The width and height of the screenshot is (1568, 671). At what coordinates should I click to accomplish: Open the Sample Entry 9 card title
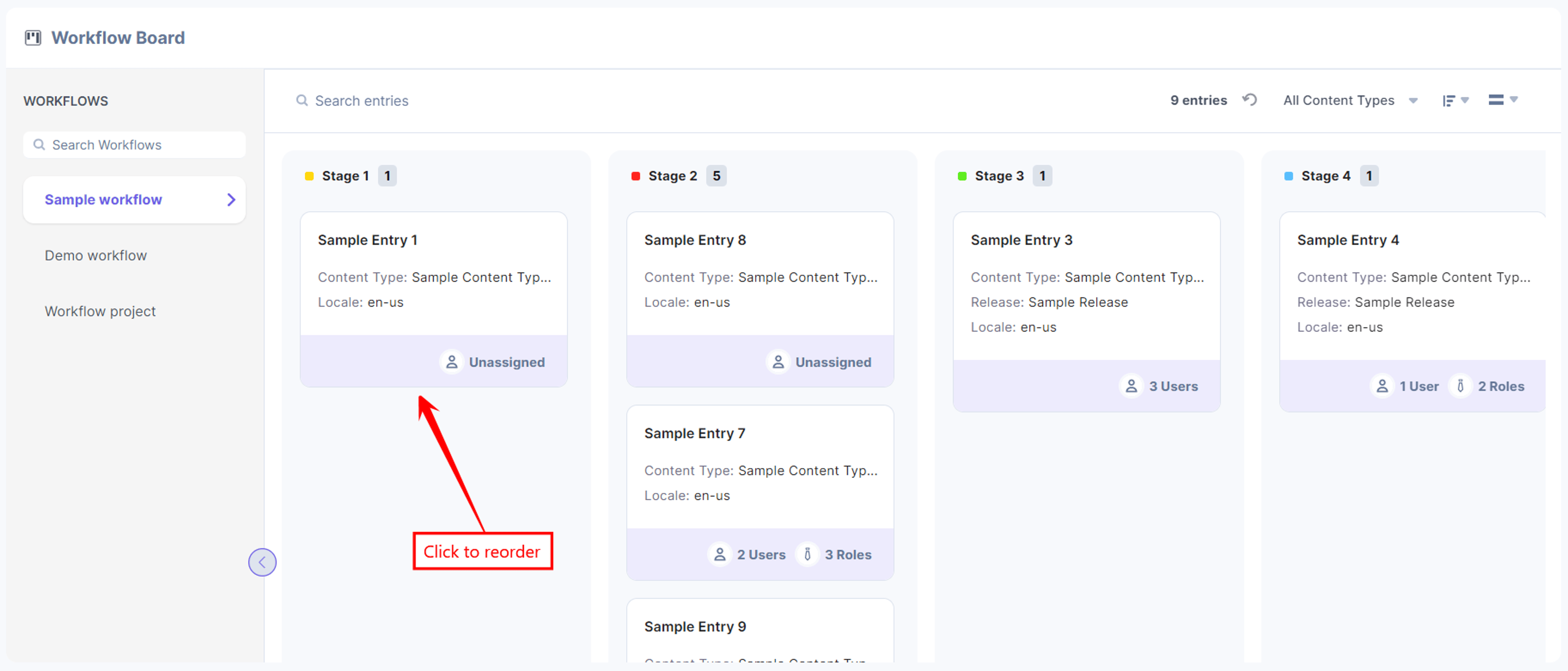click(x=695, y=626)
